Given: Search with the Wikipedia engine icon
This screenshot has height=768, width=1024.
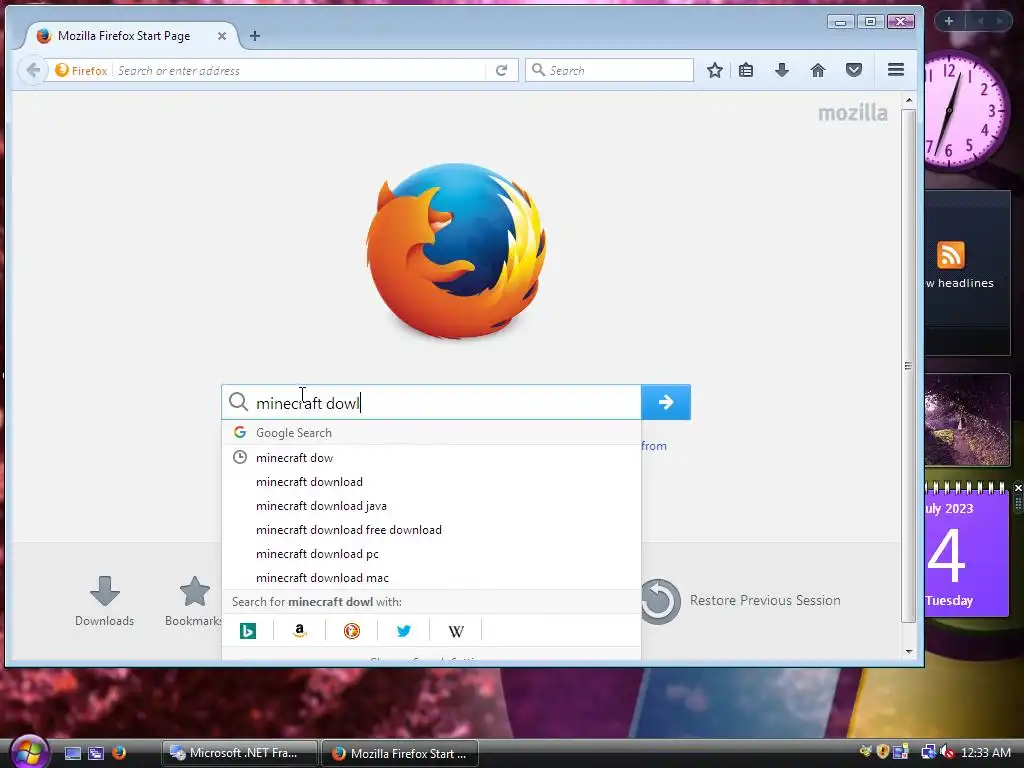Looking at the screenshot, I should pos(456,631).
